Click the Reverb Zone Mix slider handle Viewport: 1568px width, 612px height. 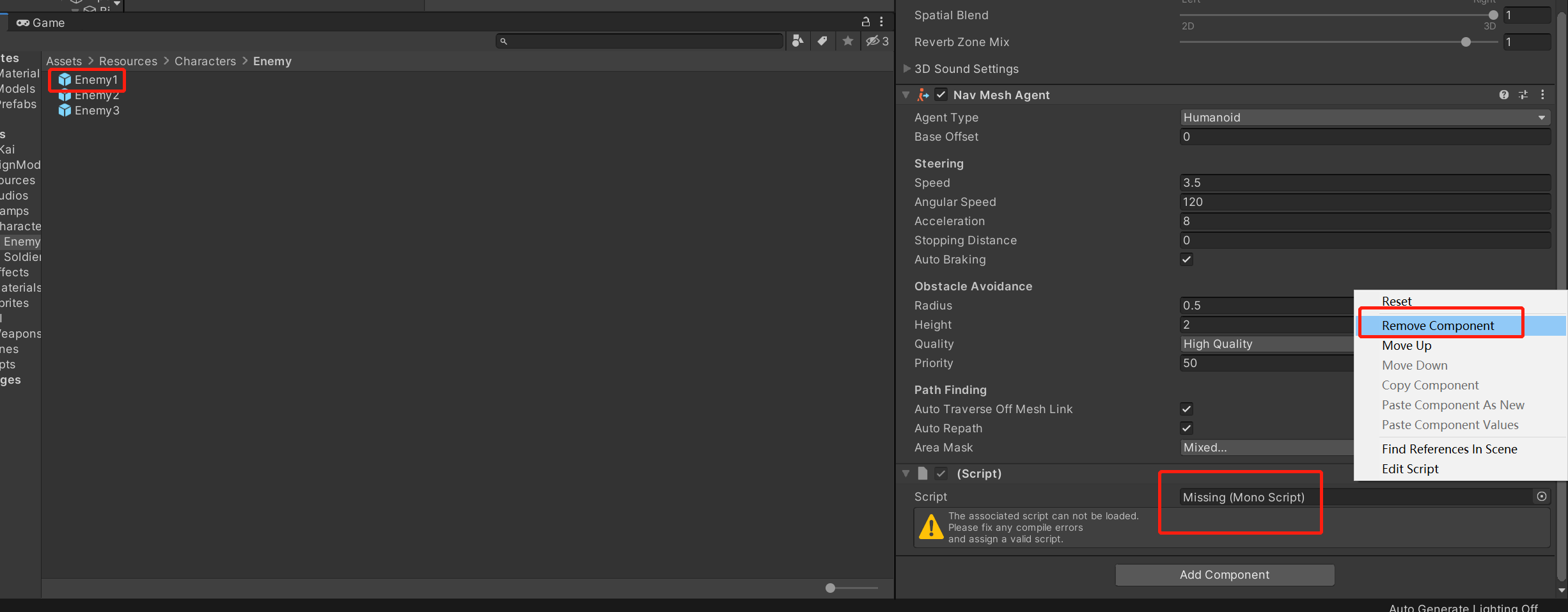click(x=1466, y=42)
